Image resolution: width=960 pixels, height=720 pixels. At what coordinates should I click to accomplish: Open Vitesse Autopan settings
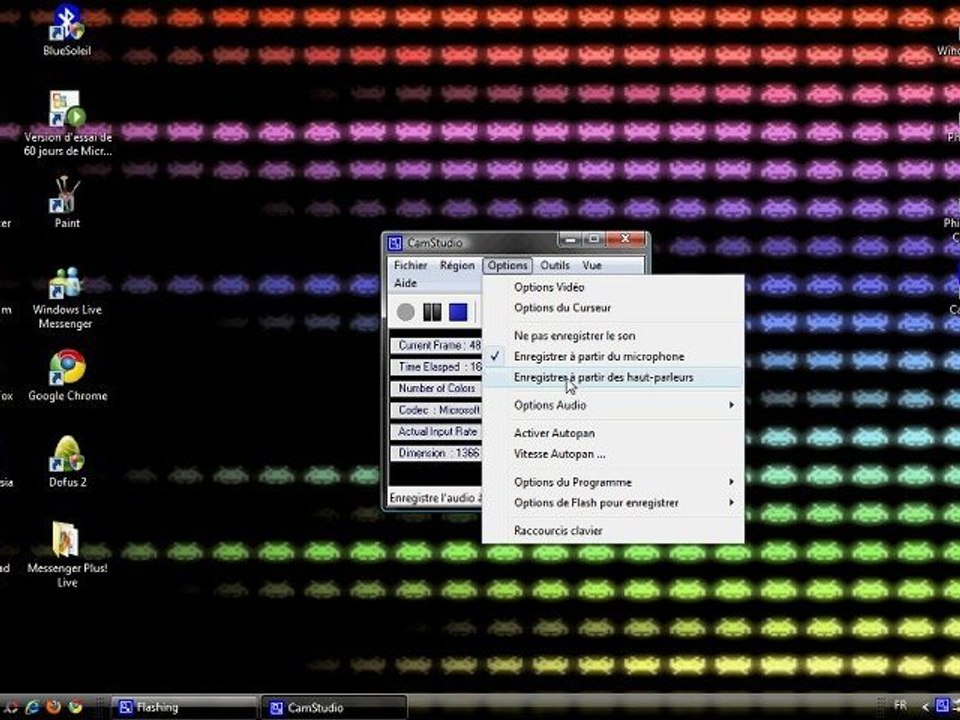point(613,454)
